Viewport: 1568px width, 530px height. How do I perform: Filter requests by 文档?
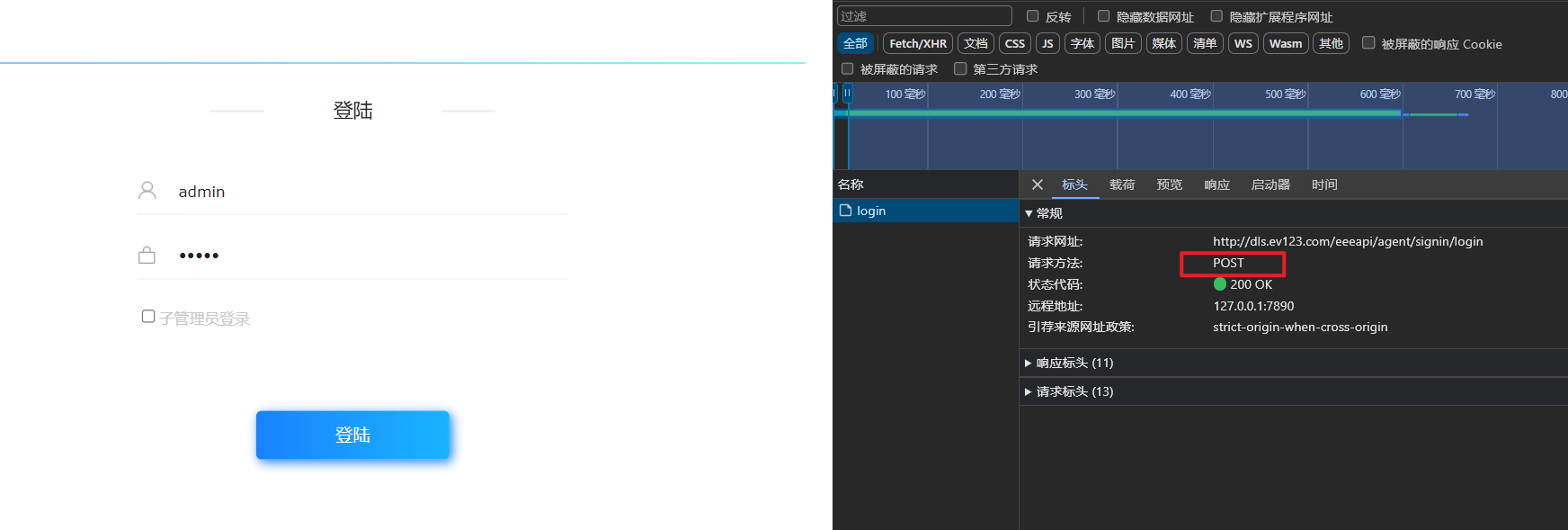[976, 43]
